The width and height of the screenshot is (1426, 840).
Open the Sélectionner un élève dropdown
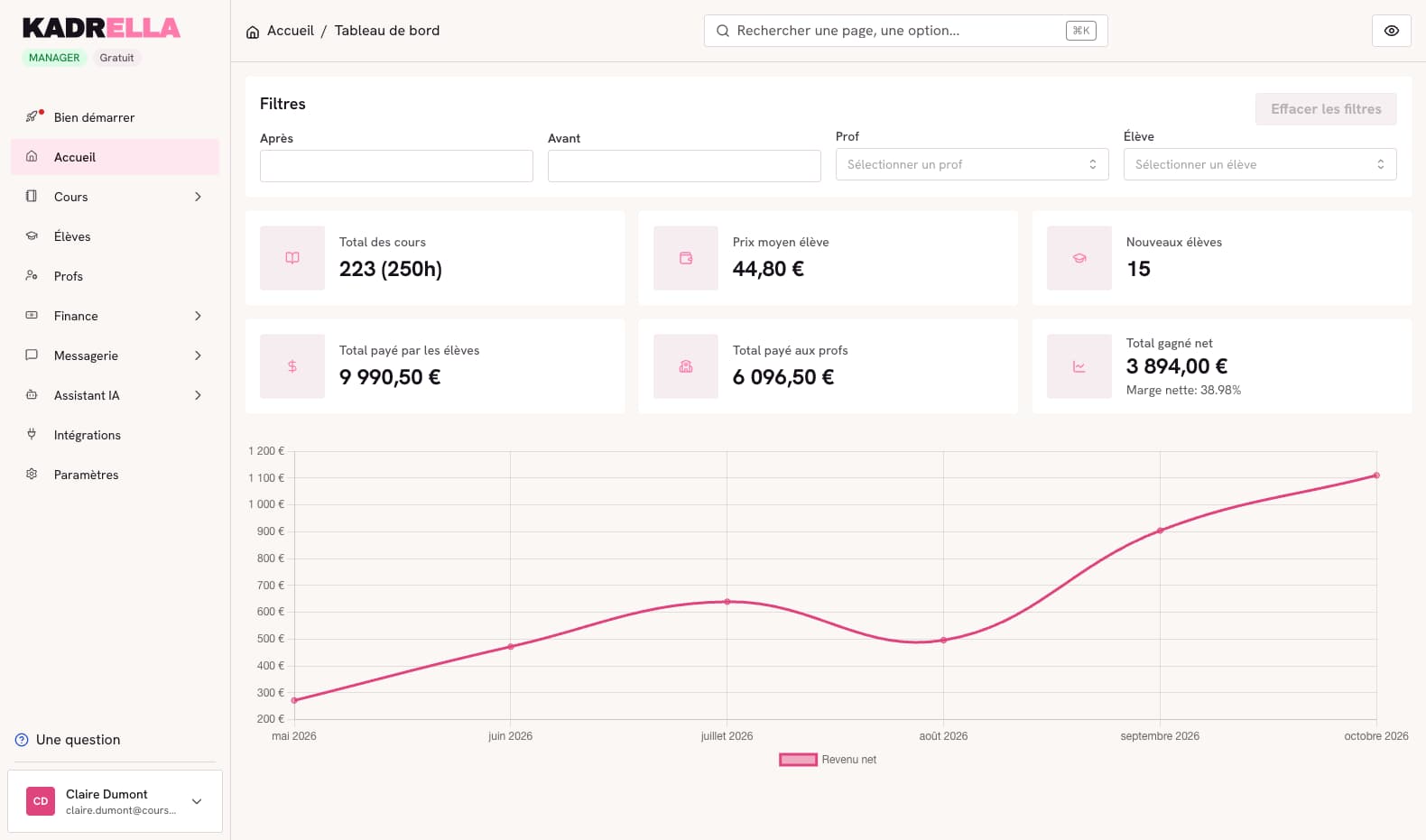pyautogui.click(x=1260, y=164)
